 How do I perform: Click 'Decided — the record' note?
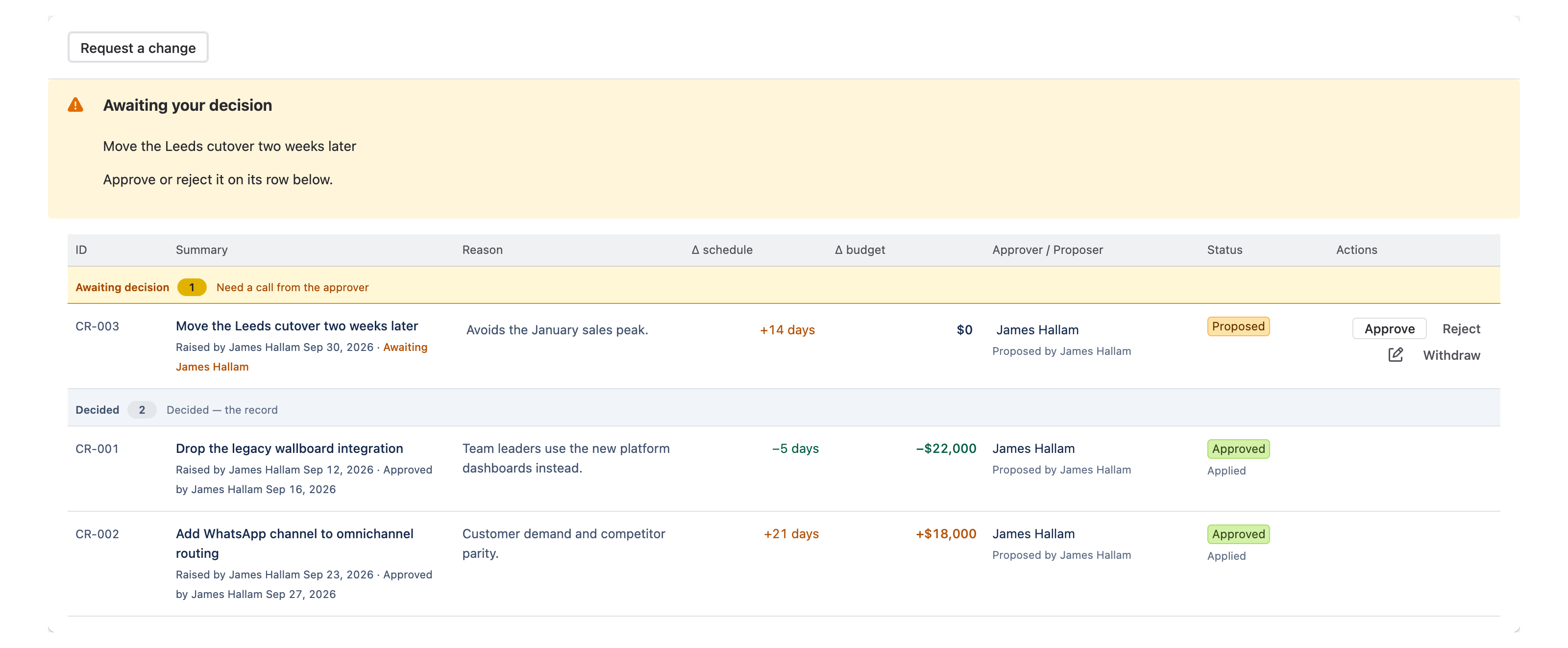pyautogui.click(x=221, y=410)
